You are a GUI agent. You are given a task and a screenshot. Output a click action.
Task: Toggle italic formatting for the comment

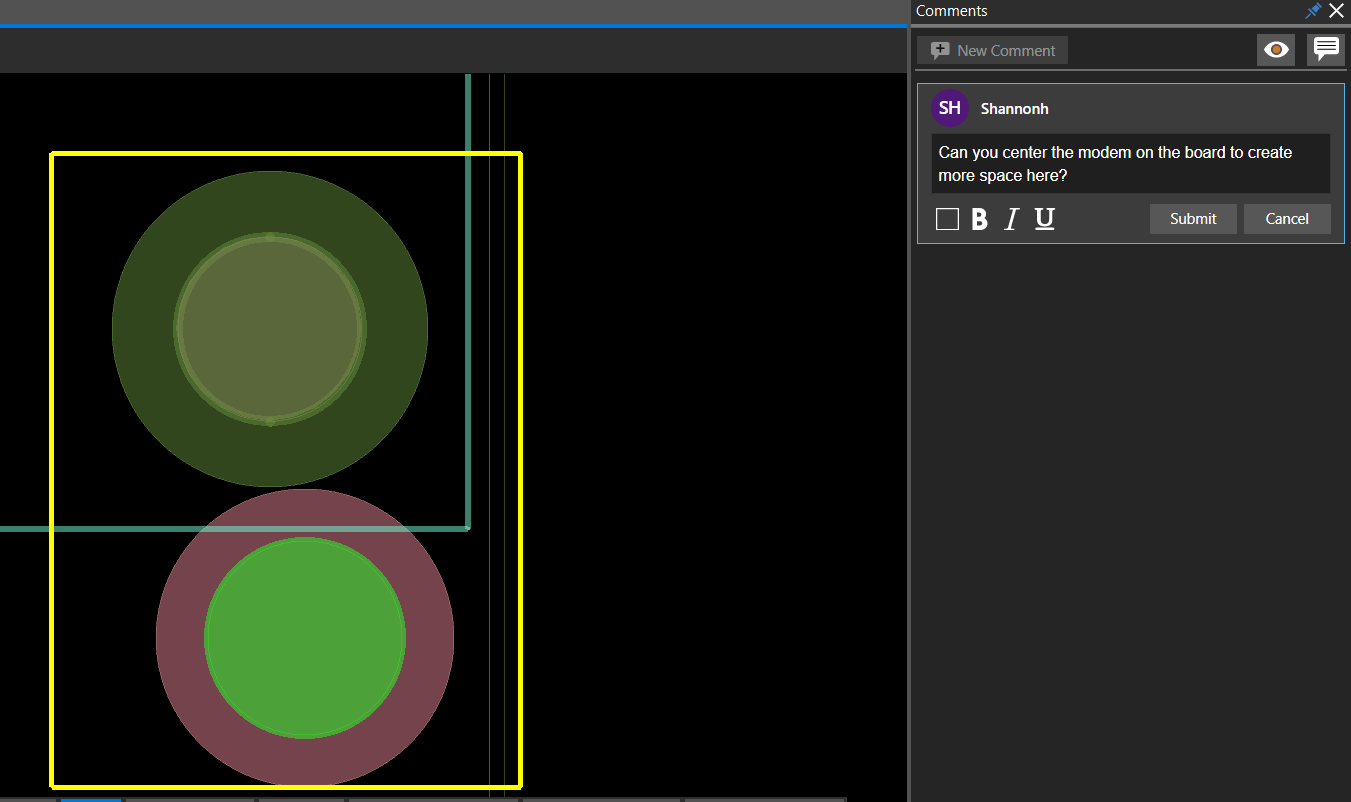coord(1011,219)
